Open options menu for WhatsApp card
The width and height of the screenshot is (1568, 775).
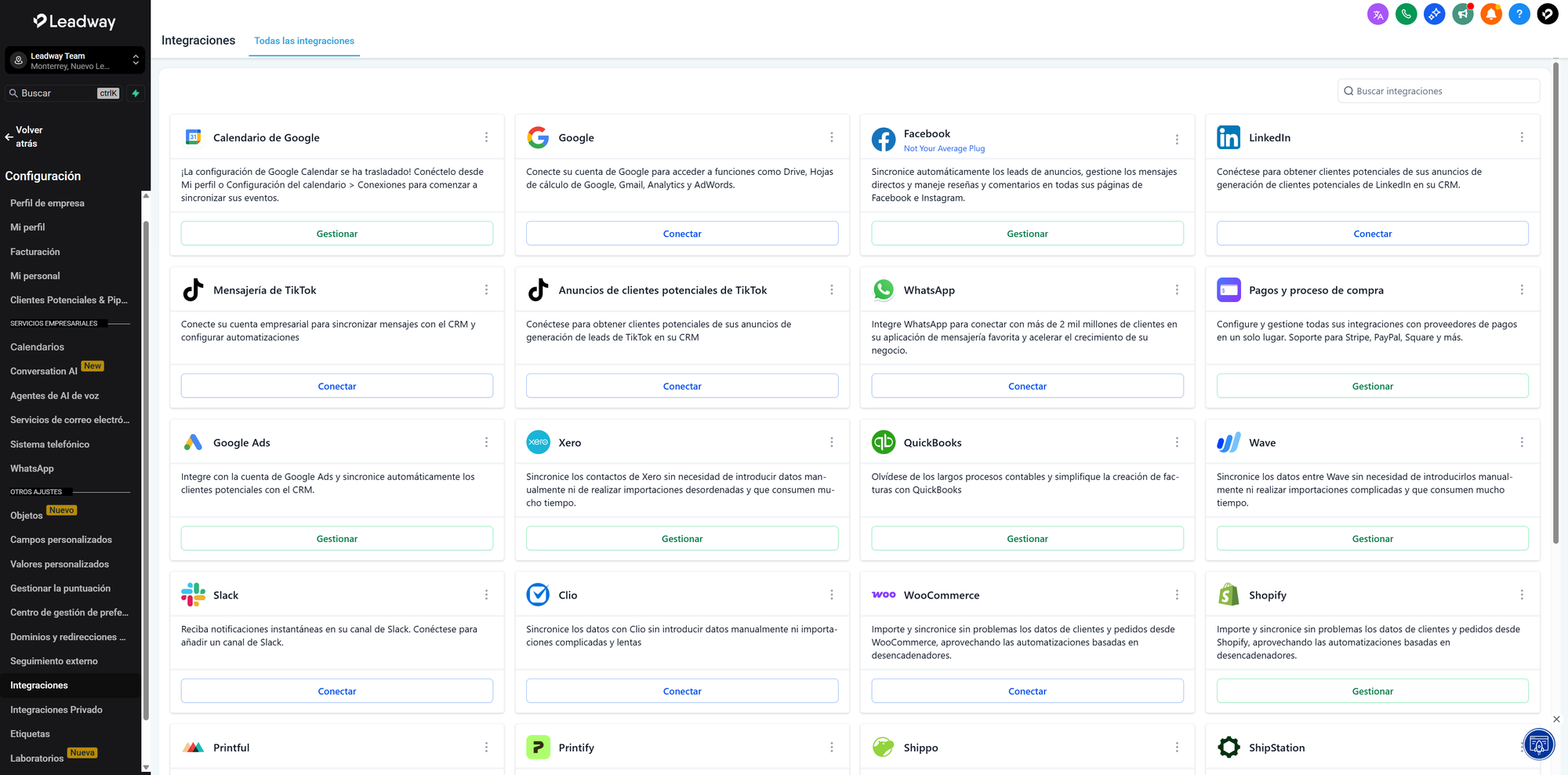point(1177,290)
